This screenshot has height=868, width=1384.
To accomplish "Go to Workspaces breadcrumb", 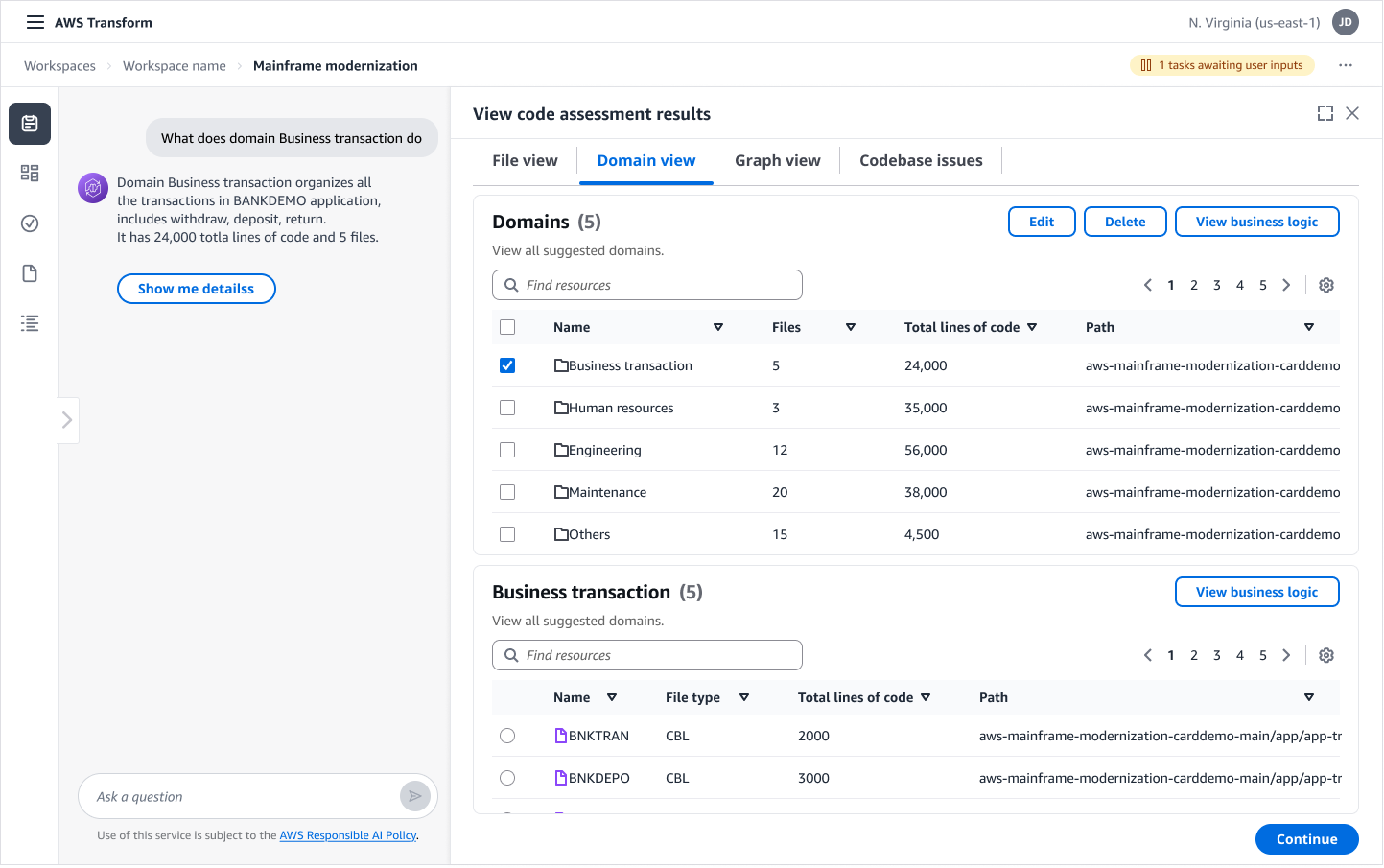I will click(60, 66).
